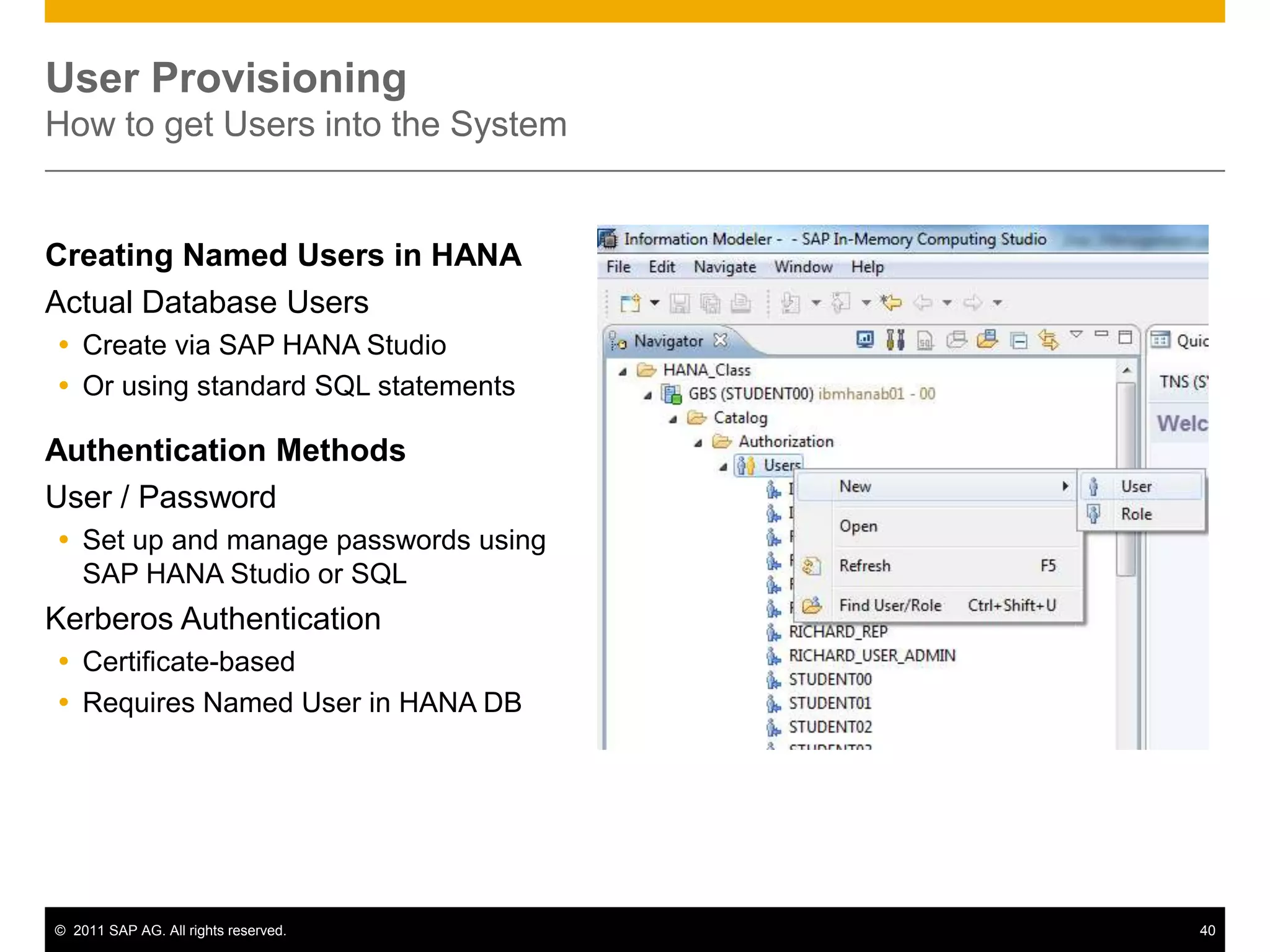Select the RICHARD_USER_ADMIN user entry

click(x=871, y=655)
